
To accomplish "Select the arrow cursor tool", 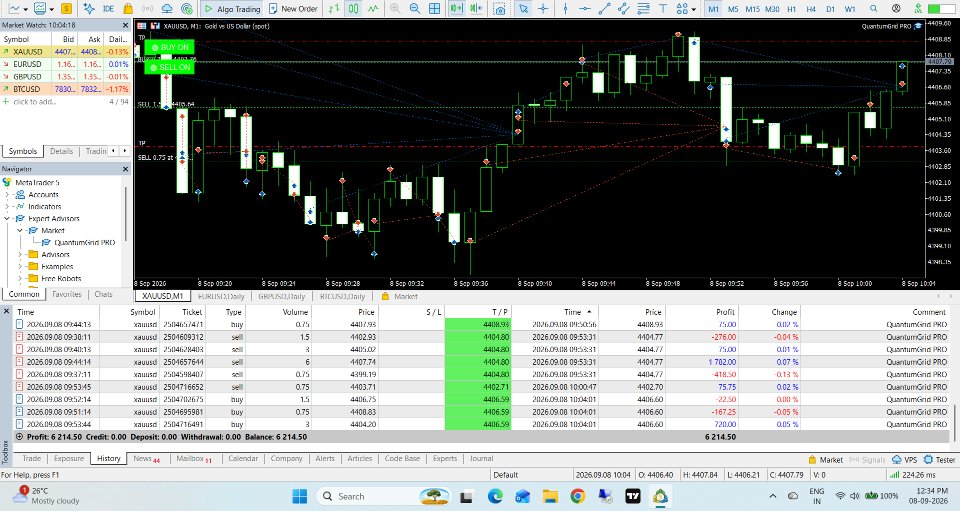I will tap(523, 9).
